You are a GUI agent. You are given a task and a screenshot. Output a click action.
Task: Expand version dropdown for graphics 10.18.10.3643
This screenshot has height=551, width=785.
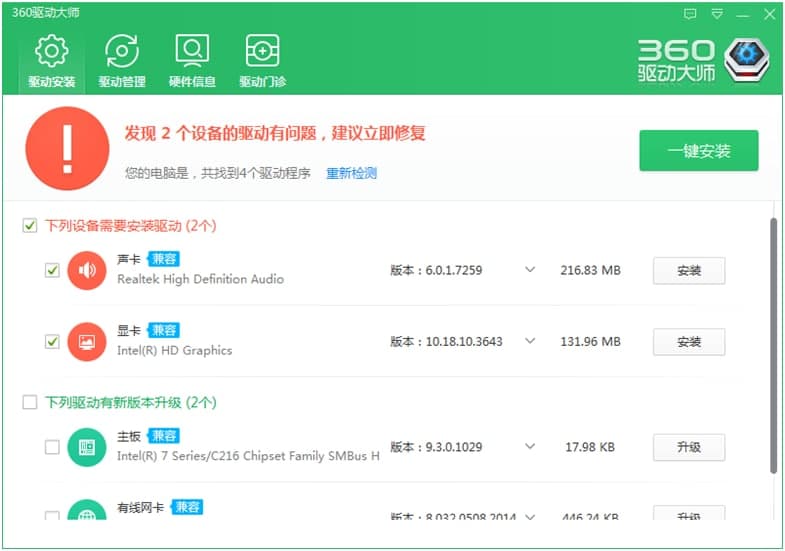click(530, 342)
